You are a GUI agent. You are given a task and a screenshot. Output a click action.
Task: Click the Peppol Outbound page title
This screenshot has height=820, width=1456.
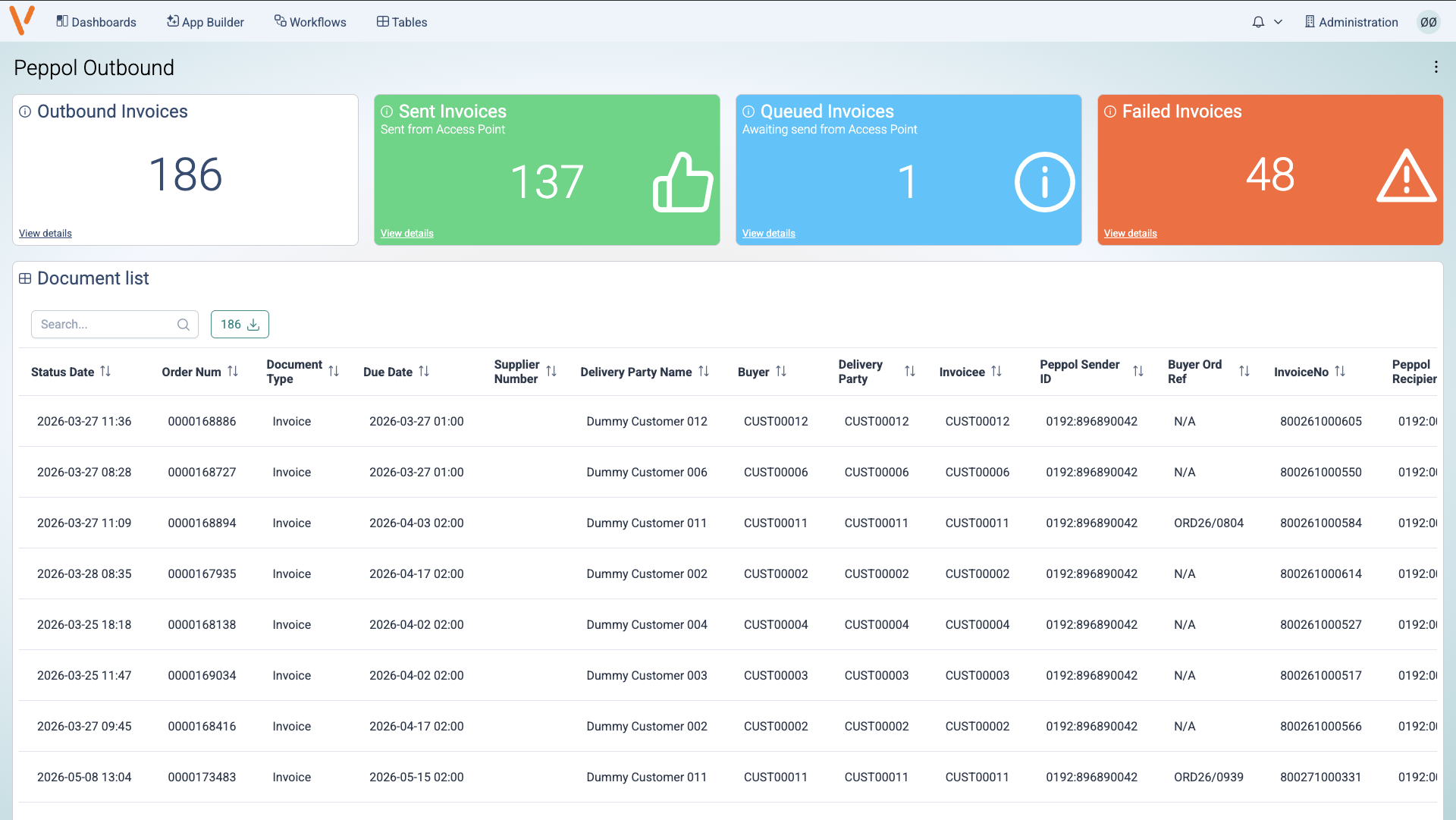pos(94,68)
